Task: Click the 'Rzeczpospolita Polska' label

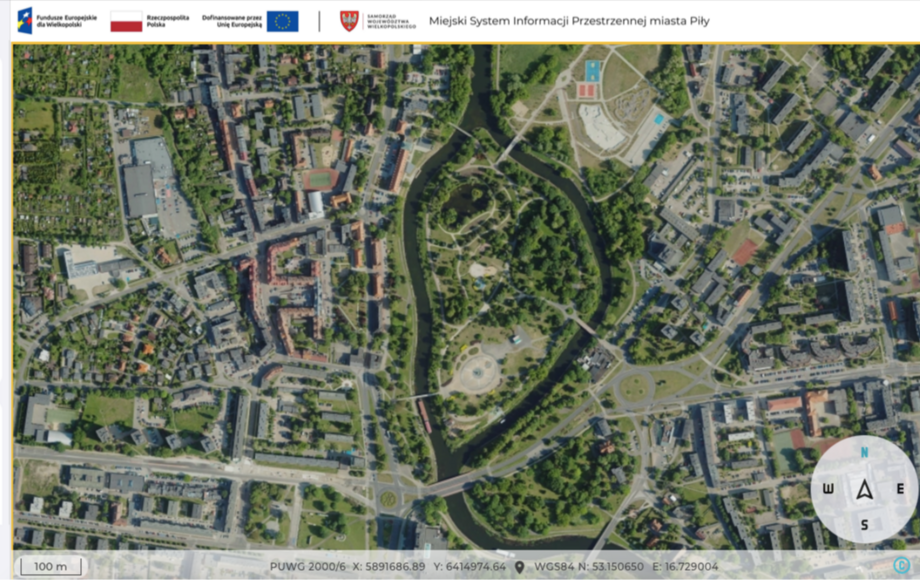Action: (168, 21)
